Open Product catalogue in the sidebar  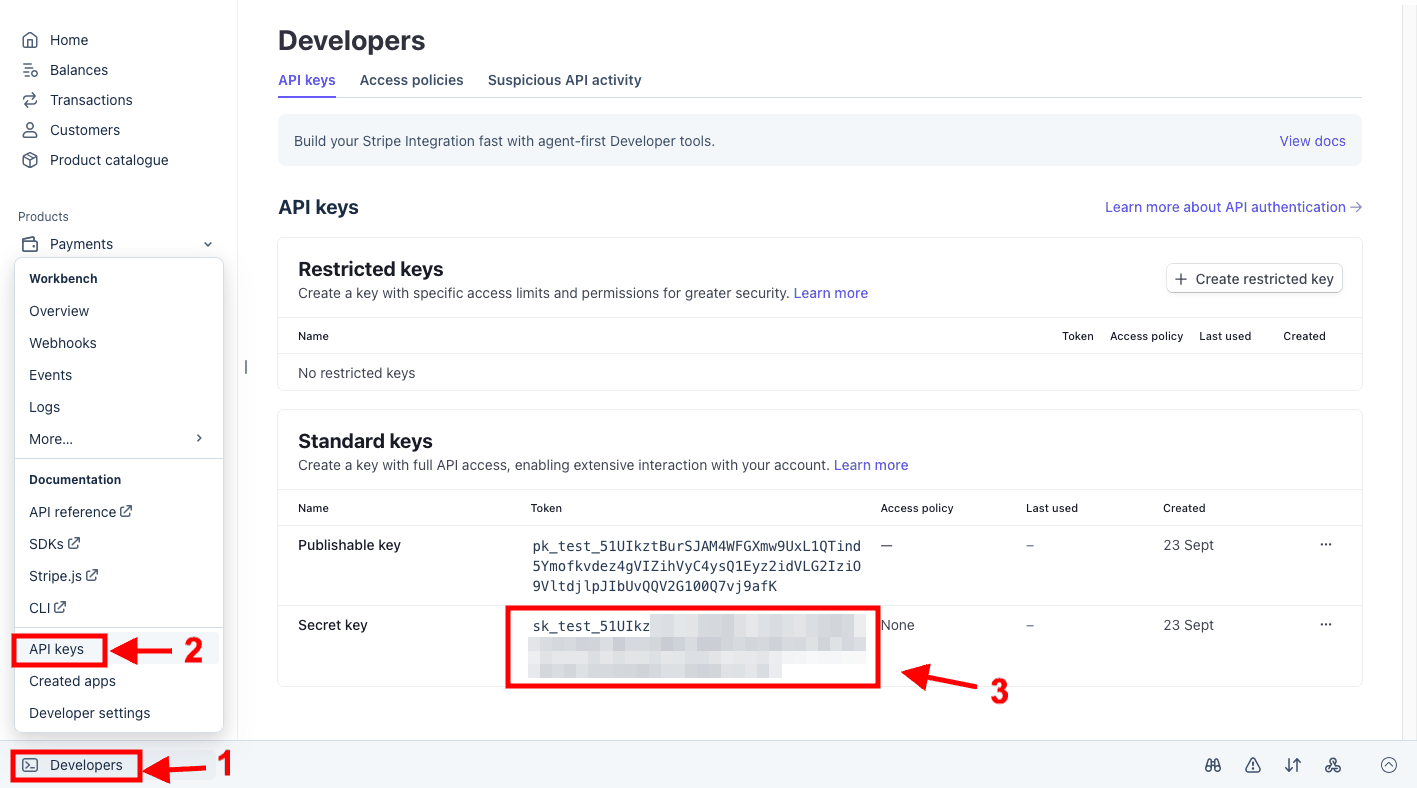(x=108, y=160)
